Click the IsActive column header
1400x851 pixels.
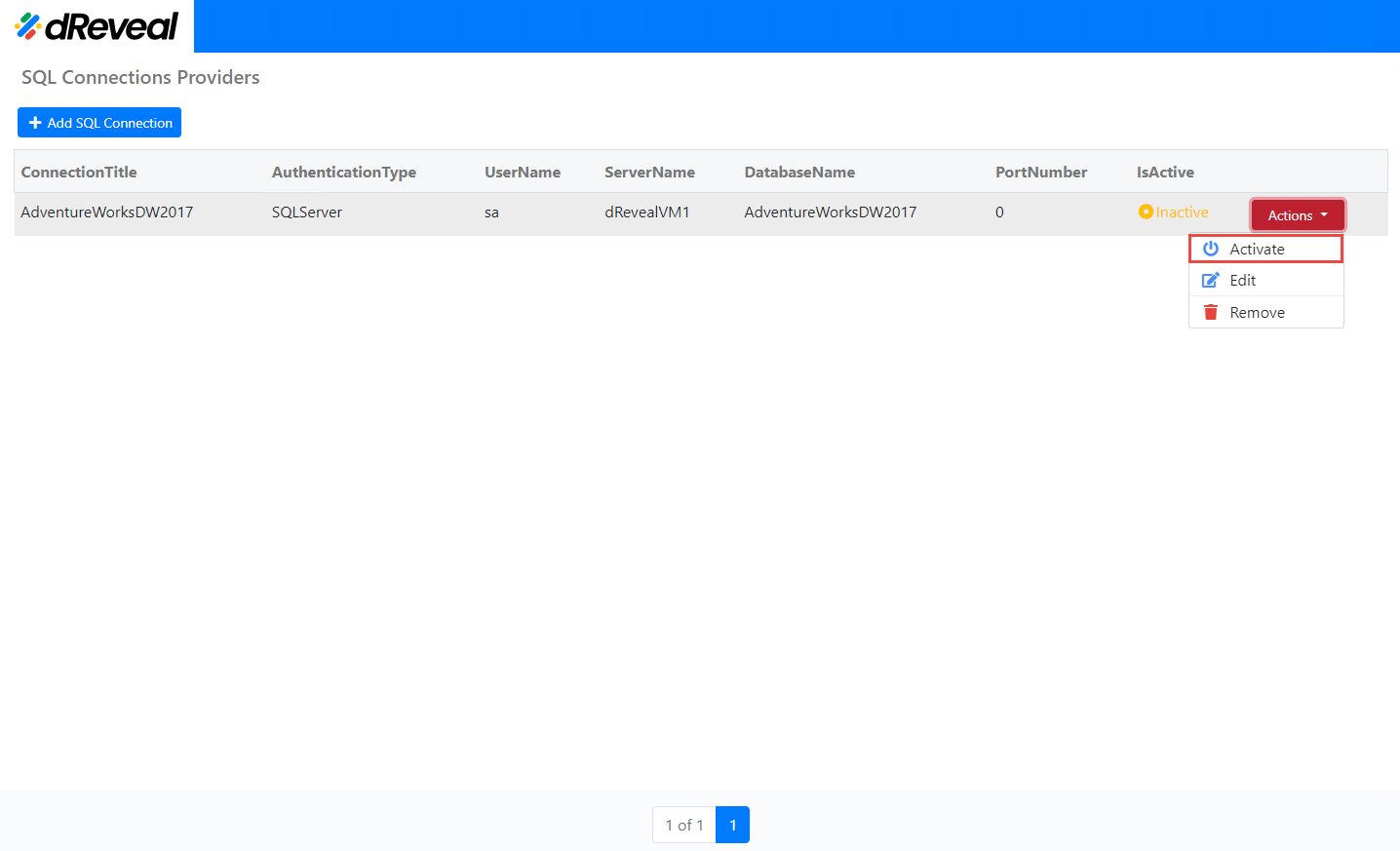click(x=1165, y=172)
